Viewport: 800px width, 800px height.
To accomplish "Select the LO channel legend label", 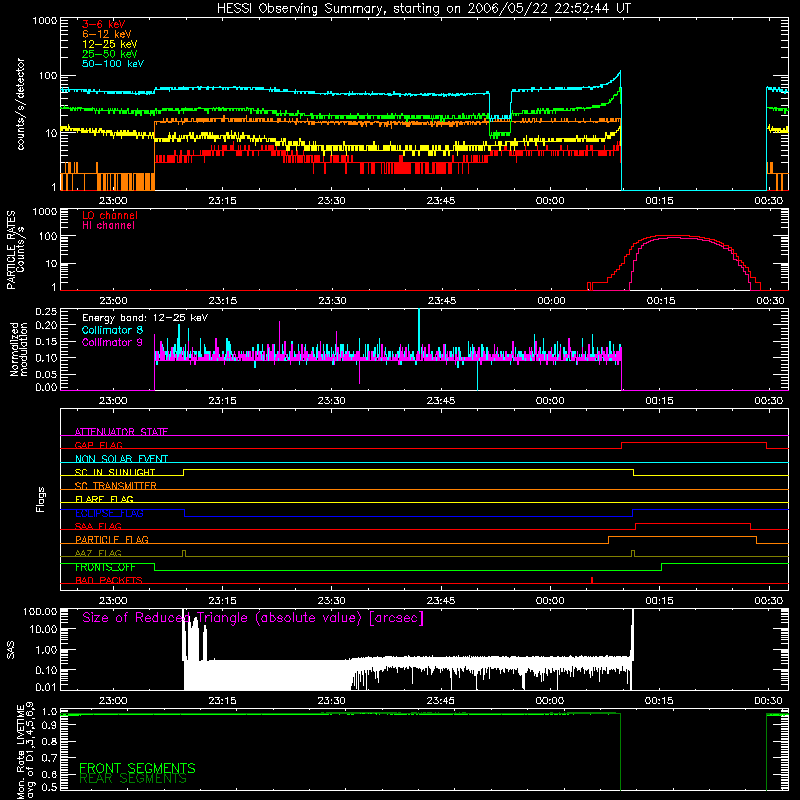I will click(110, 215).
